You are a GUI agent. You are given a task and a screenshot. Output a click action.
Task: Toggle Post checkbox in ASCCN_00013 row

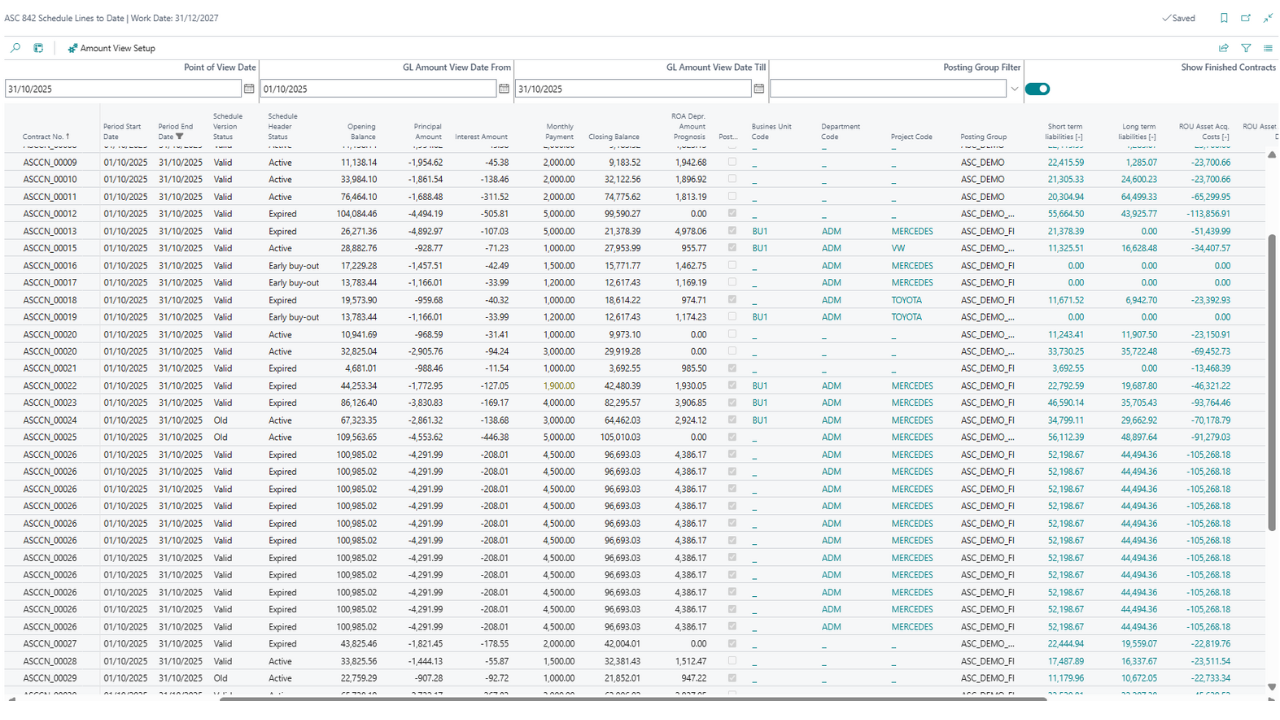coord(732,231)
